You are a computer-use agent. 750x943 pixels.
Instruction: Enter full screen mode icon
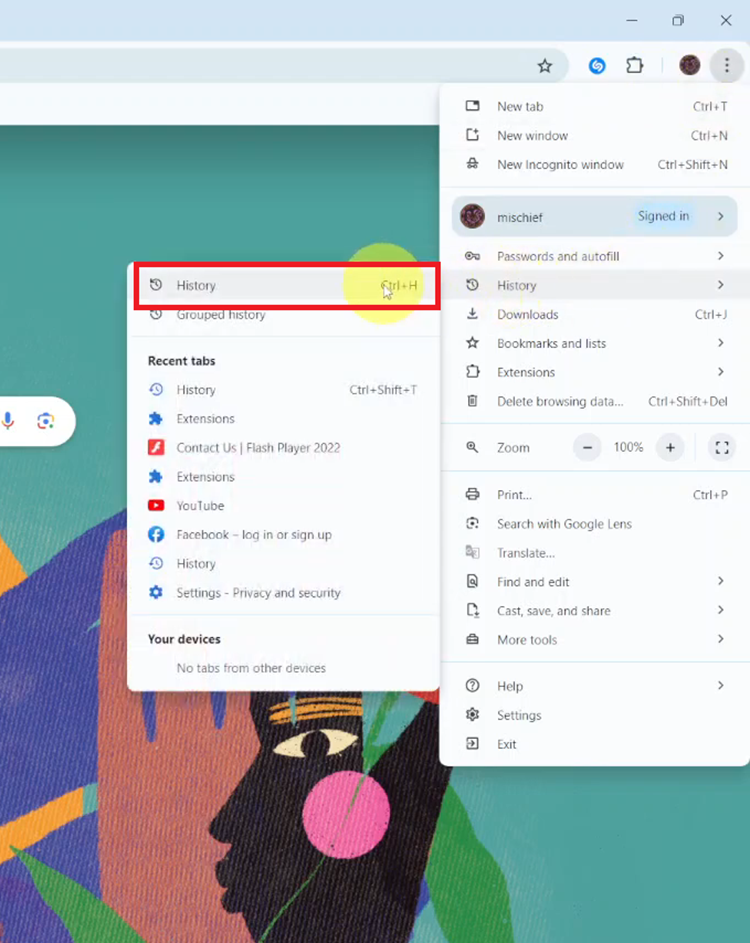coord(722,447)
